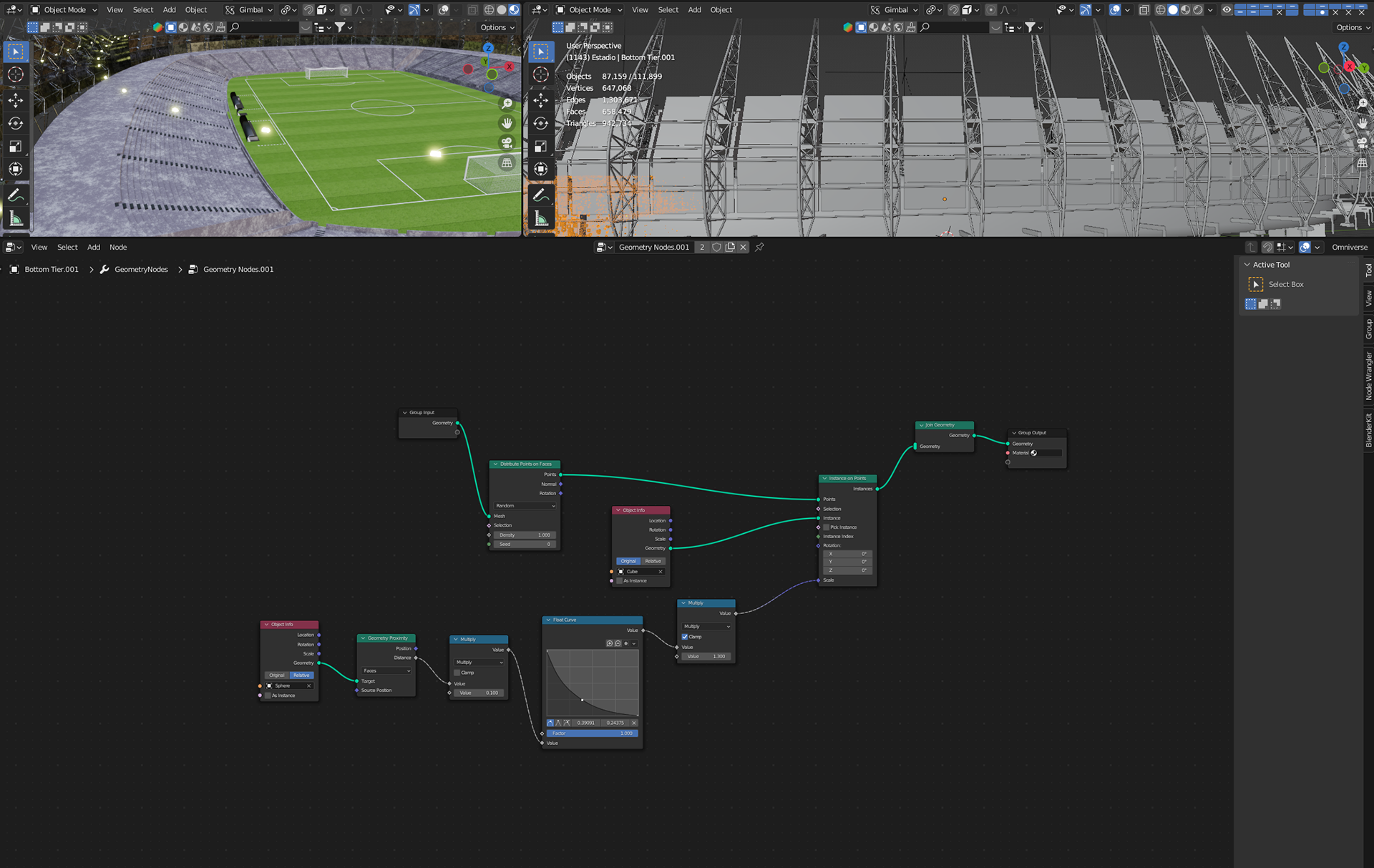Open Faces dropdown on Geometry Proximity
This screenshot has height=868, width=1374.
point(386,671)
